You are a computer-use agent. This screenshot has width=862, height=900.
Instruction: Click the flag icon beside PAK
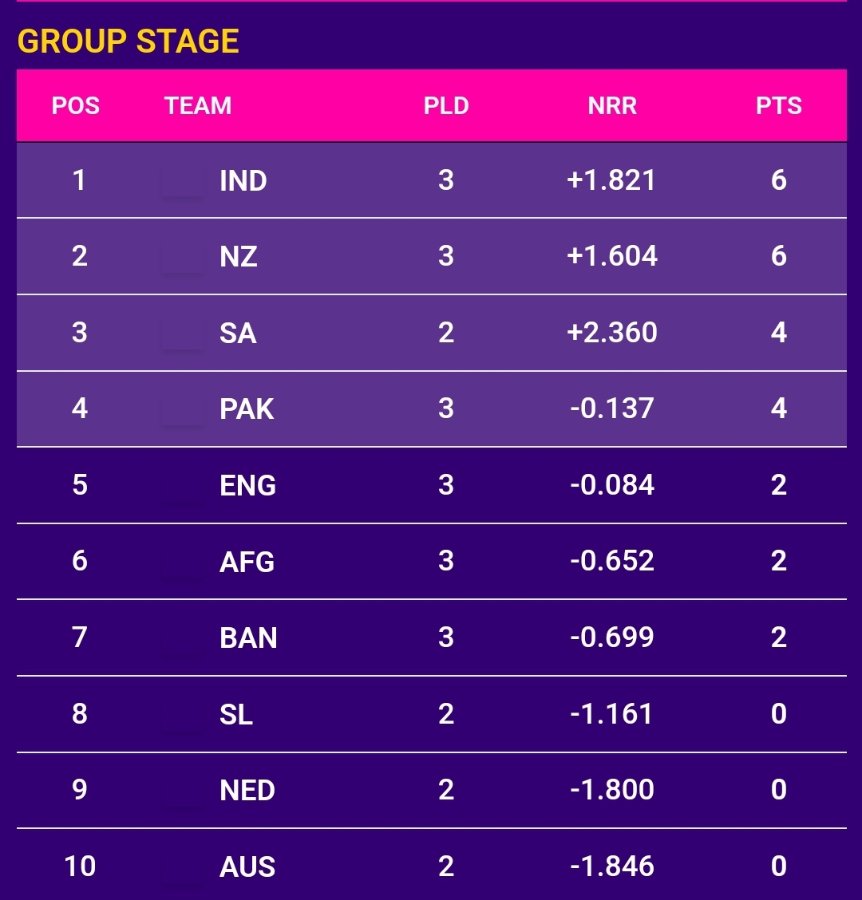point(182,409)
